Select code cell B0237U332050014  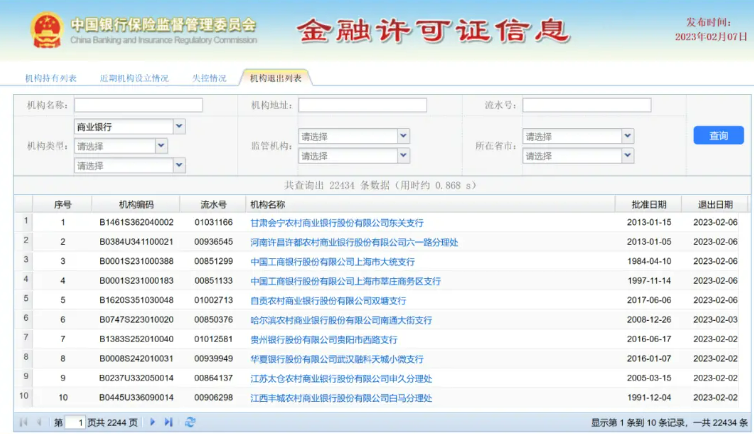coord(137,378)
